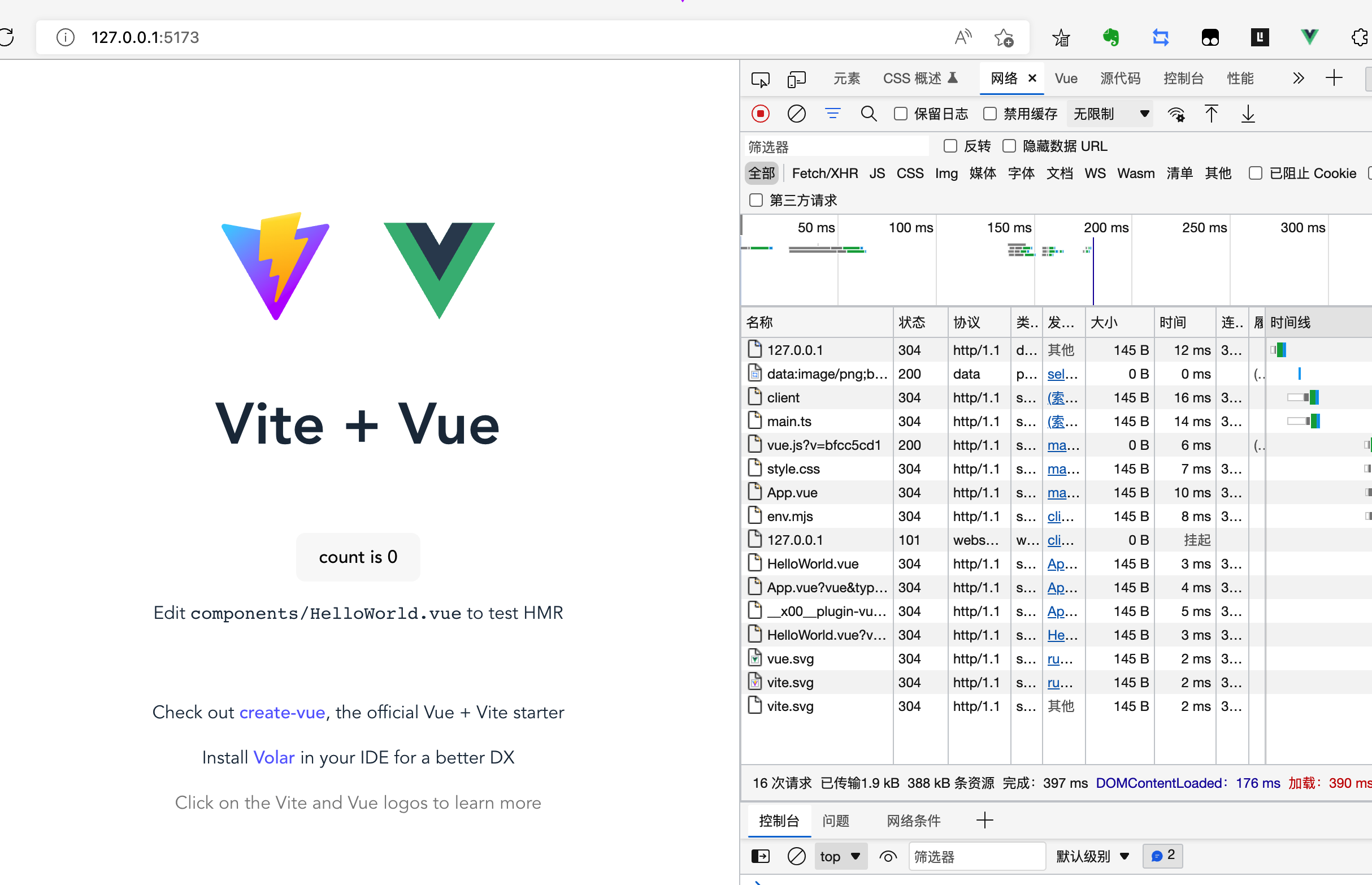Open the Evernote elephant extension
Image resolution: width=1372 pixels, height=885 pixels.
pos(1110,37)
